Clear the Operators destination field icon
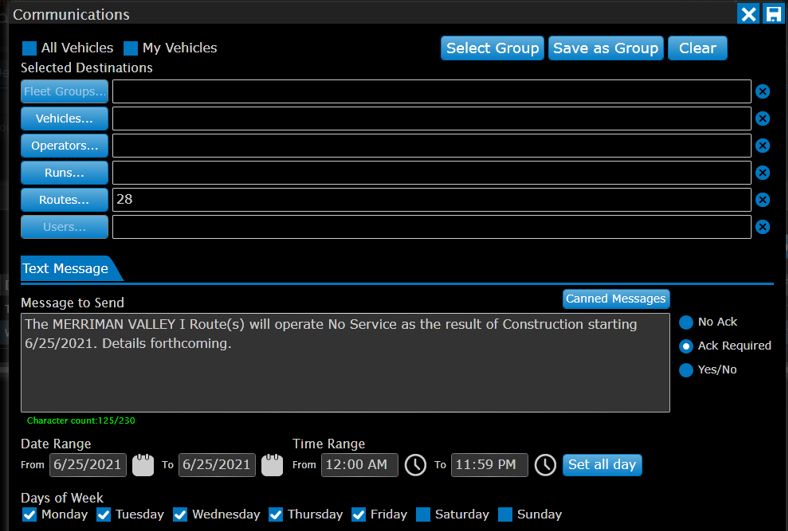788x531 pixels. click(762, 146)
